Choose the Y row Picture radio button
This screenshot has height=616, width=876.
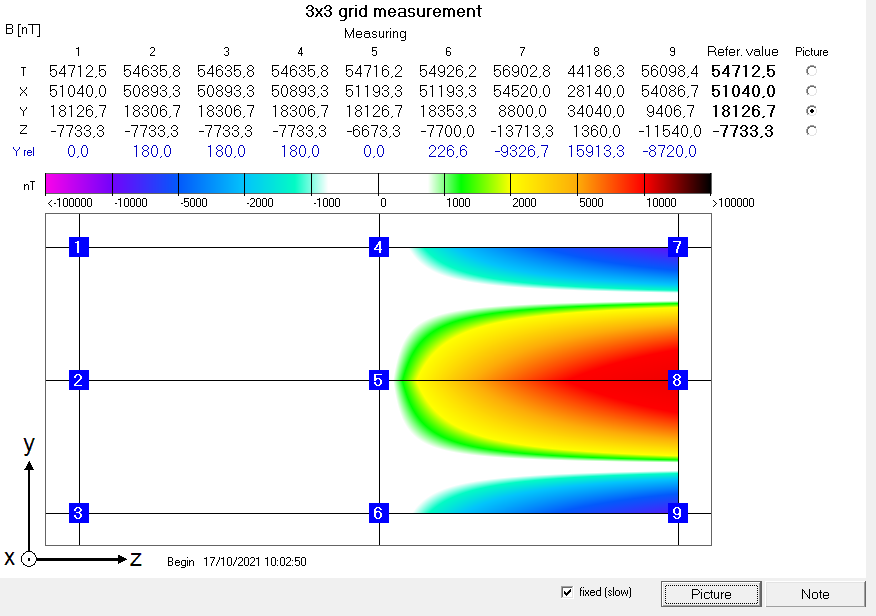tap(811, 111)
